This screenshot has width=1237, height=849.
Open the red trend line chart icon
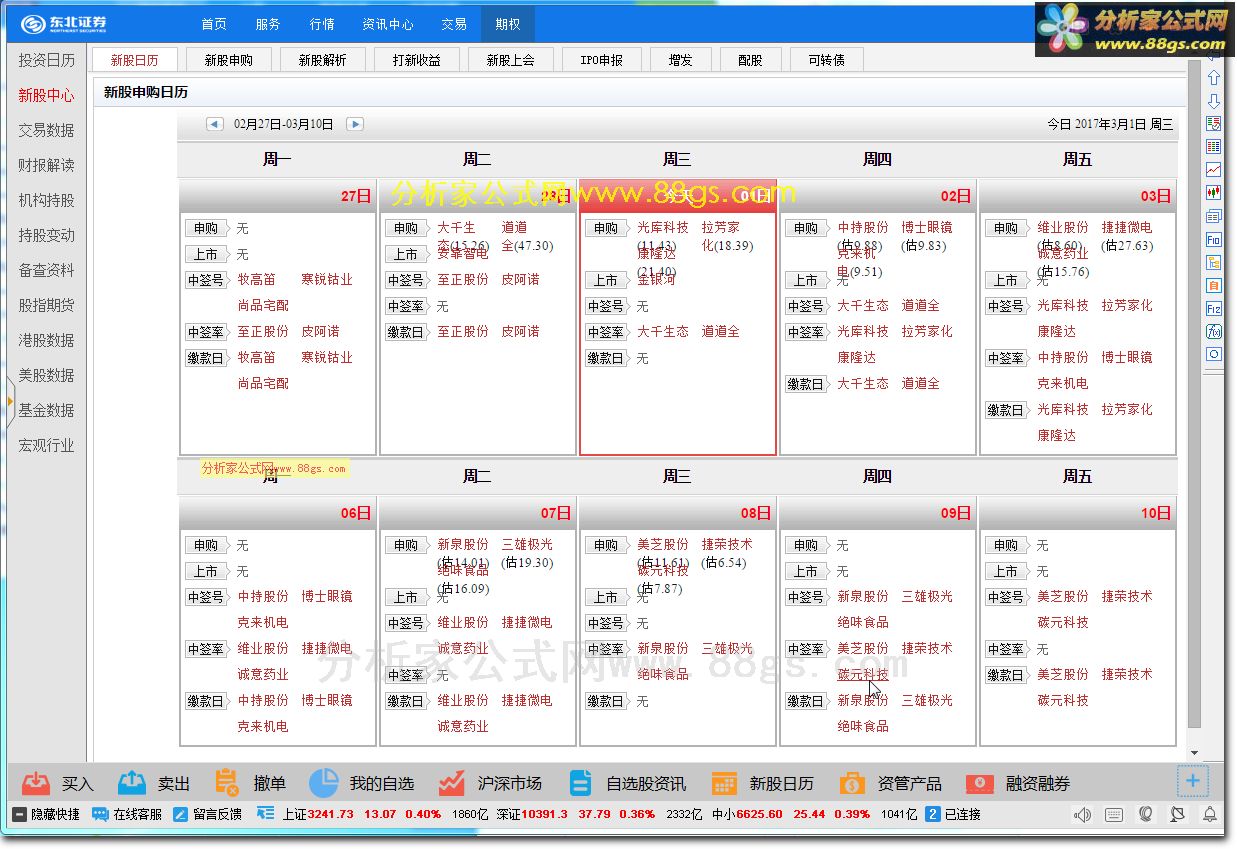(1214, 170)
